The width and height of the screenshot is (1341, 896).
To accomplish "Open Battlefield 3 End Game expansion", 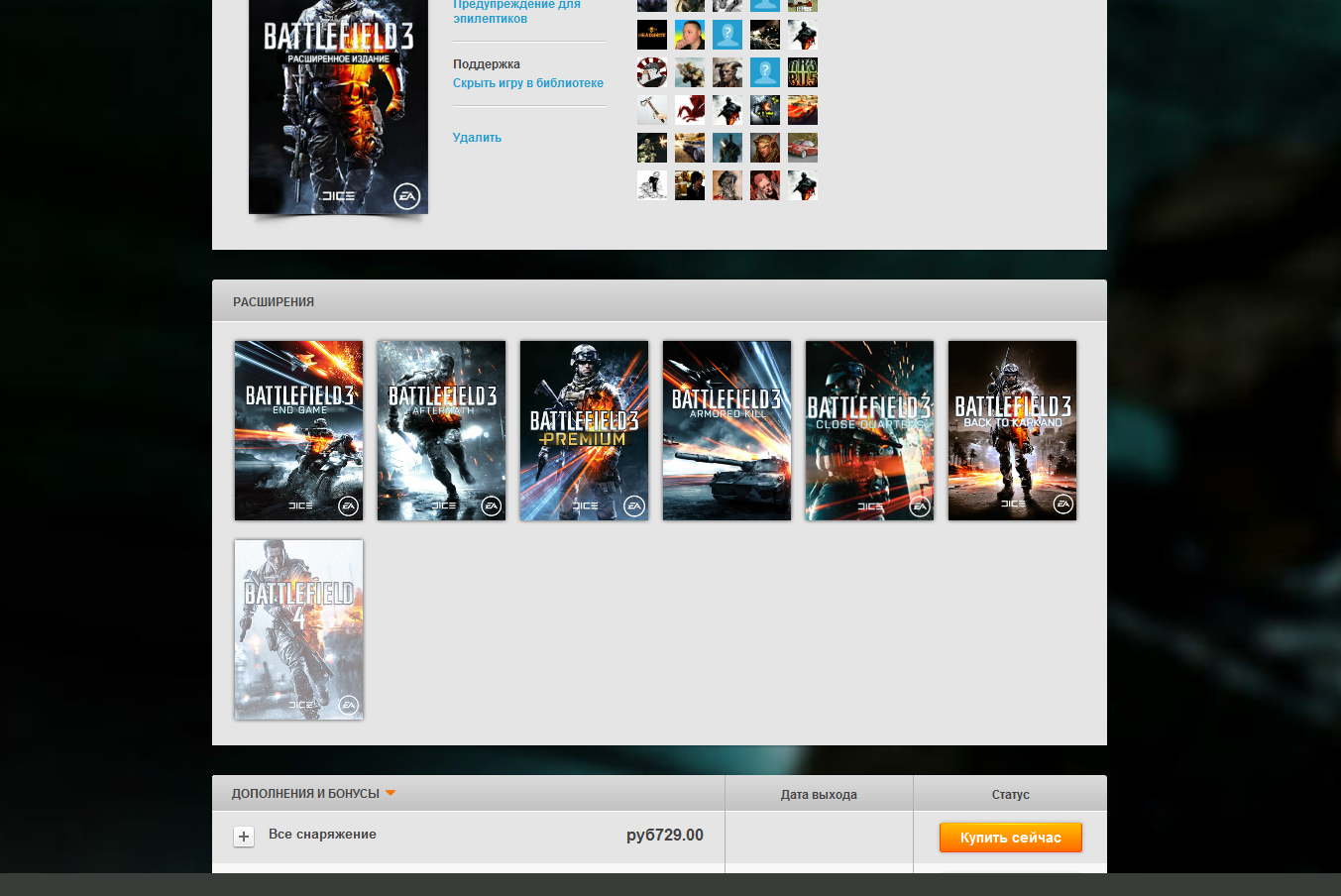I will click(x=298, y=430).
